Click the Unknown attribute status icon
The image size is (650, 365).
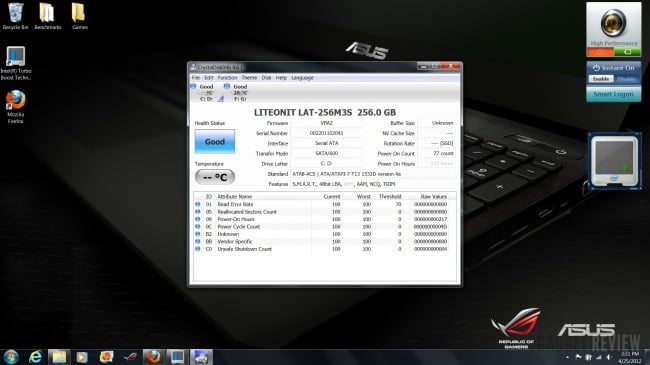tap(198, 234)
